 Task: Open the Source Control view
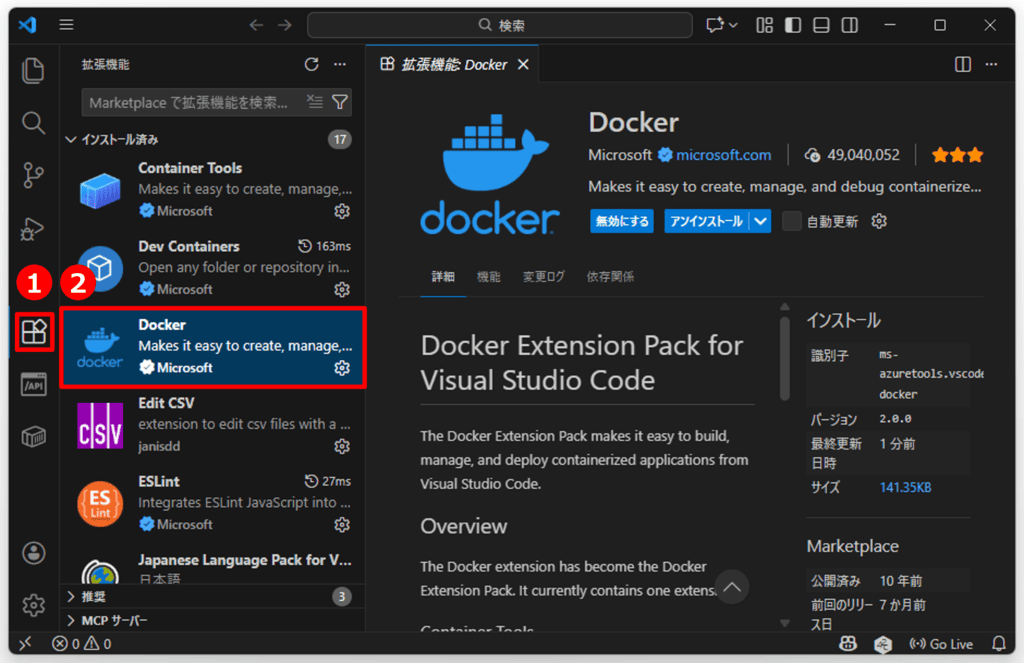pyautogui.click(x=33, y=176)
